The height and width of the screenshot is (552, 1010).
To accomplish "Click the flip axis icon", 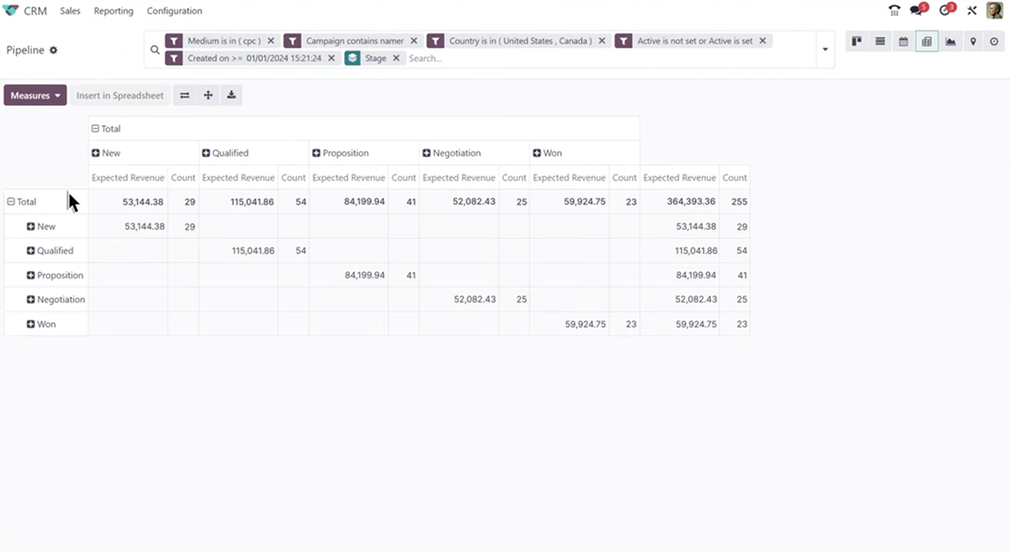I will [x=184, y=96].
